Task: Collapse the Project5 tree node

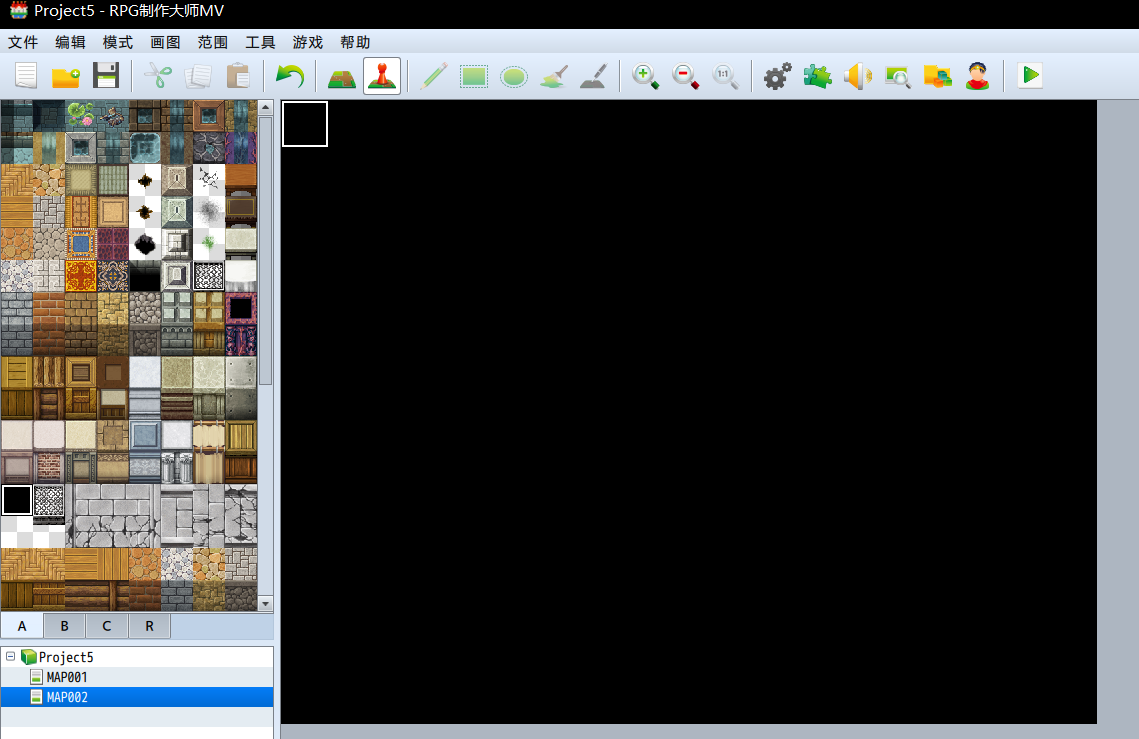Action: coord(11,657)
